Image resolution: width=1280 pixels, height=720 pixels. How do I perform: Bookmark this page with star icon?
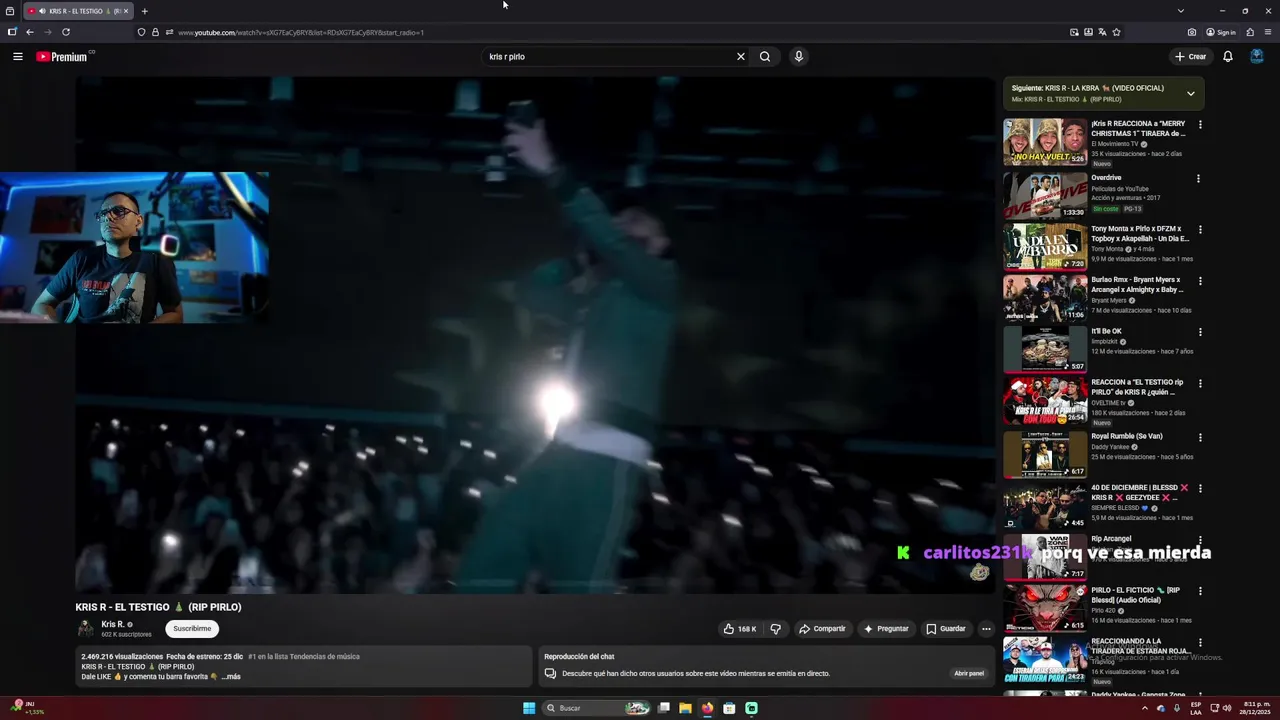(1116, 32)
